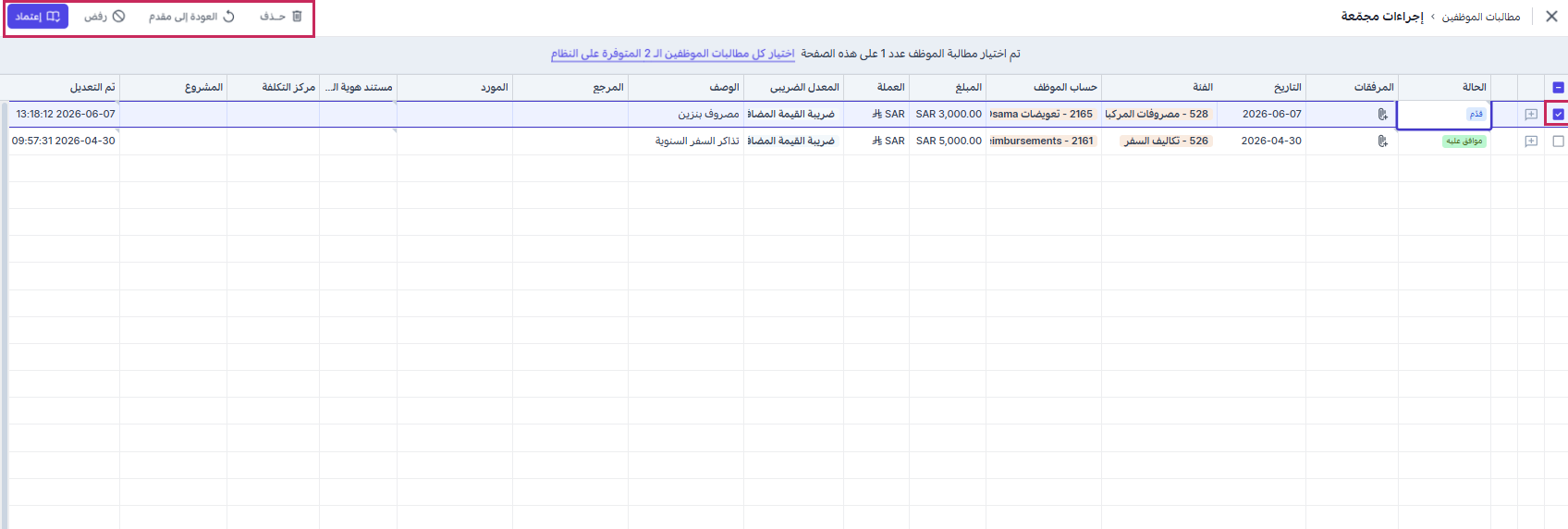Click attachment icon on the 2026-06-07 row
1568x529 pixels.
tap(1382, 115)
